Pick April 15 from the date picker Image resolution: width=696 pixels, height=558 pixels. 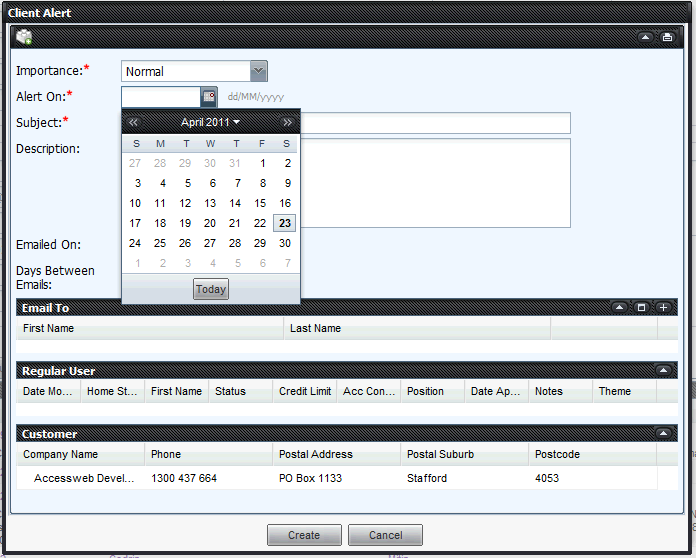point(260,203)
